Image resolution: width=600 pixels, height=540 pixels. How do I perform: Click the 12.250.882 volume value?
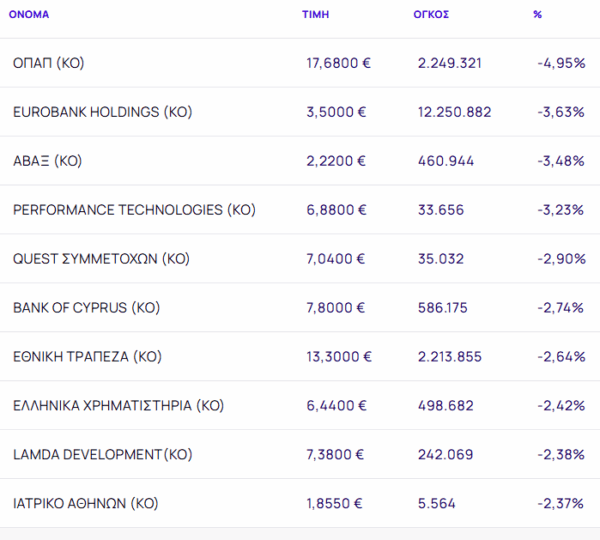(454, 112)
